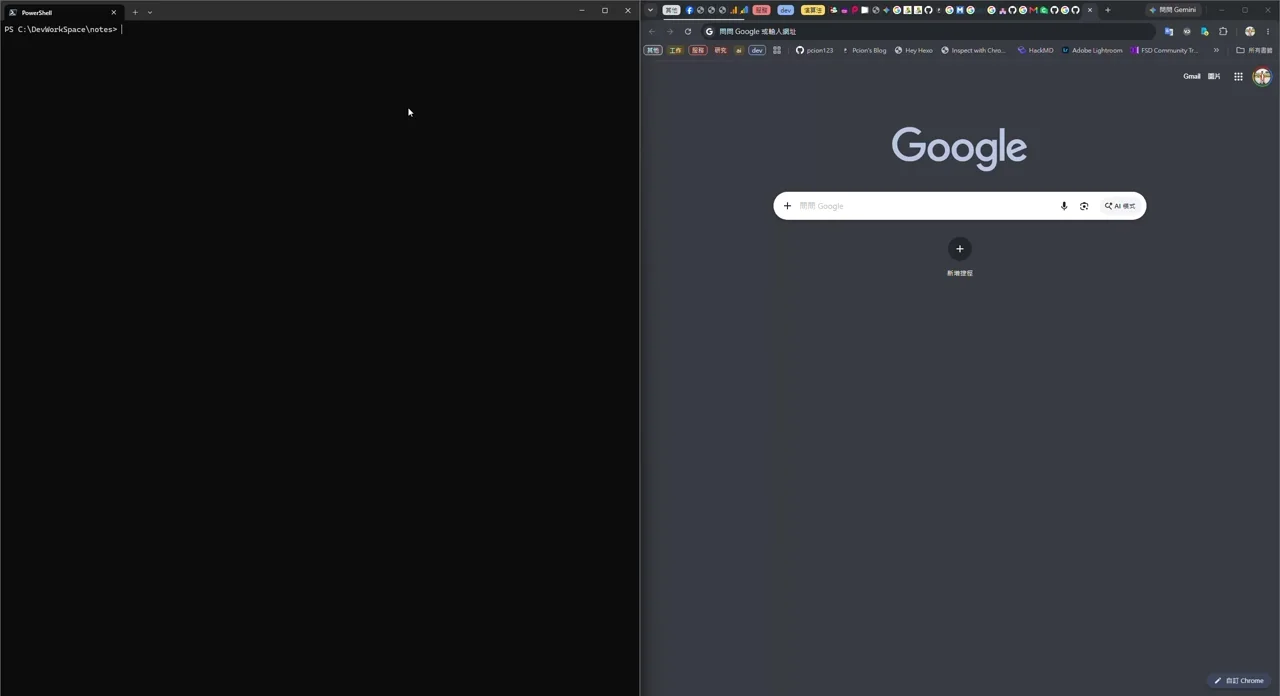Select the 其他 tab group chip

[x=671, y=10]
